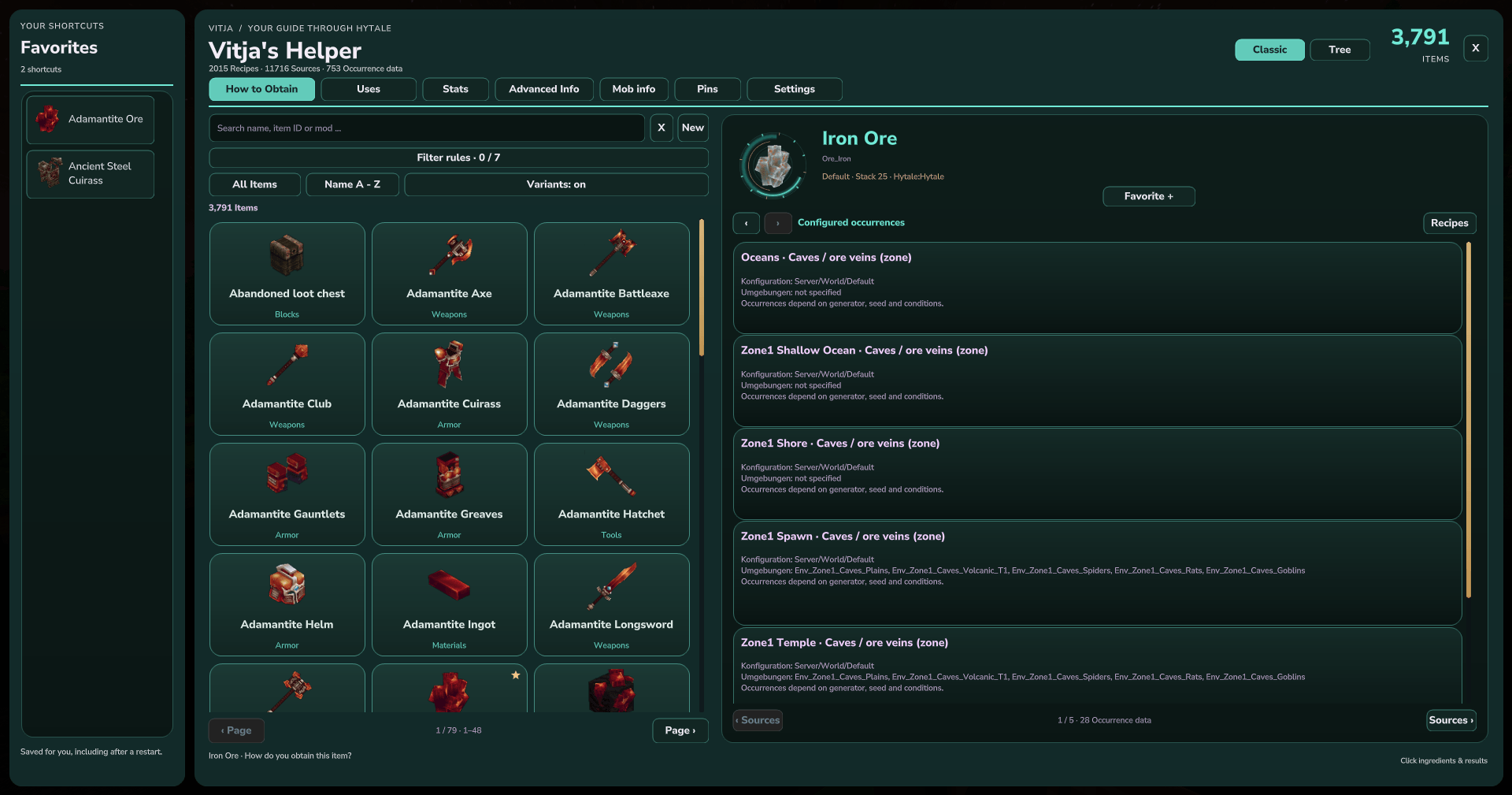Click the occurrences panel scrollbar
1512x795 pixels.
[x=1469, y=420]
